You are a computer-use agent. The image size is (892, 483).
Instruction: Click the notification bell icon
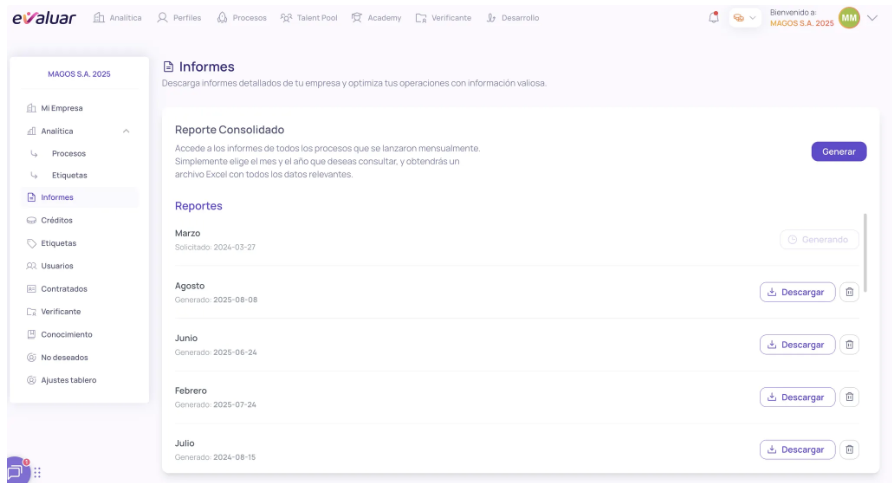pos(713,17)
